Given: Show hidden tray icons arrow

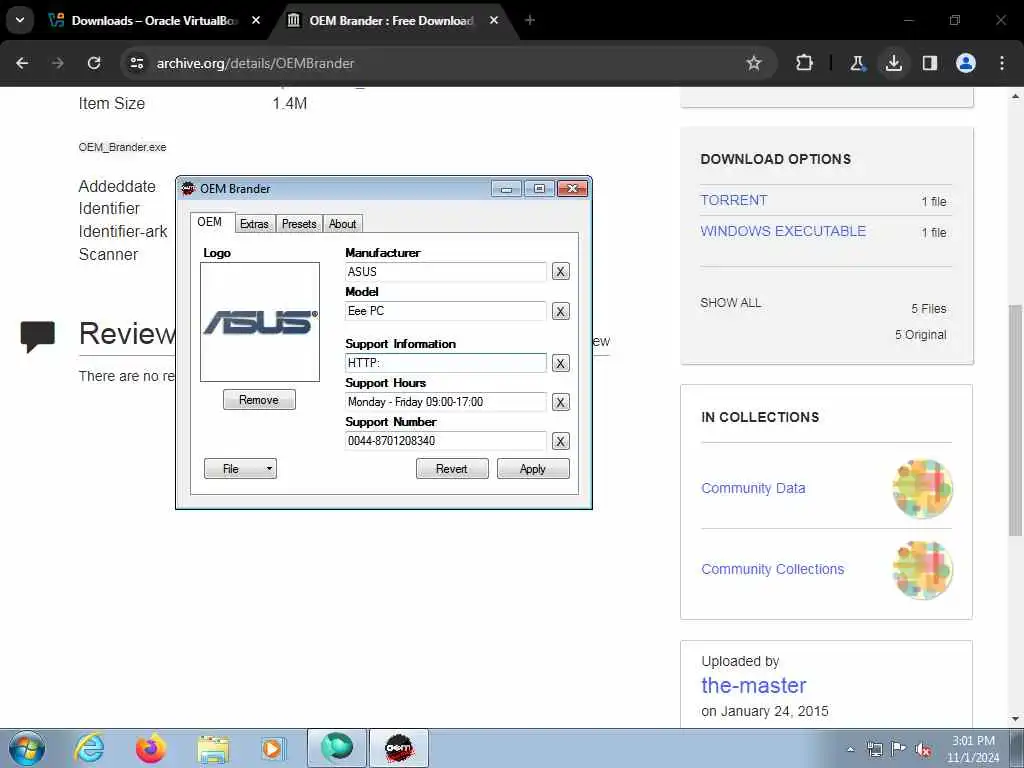Looking at the screenshot, I should pos(850,750).
